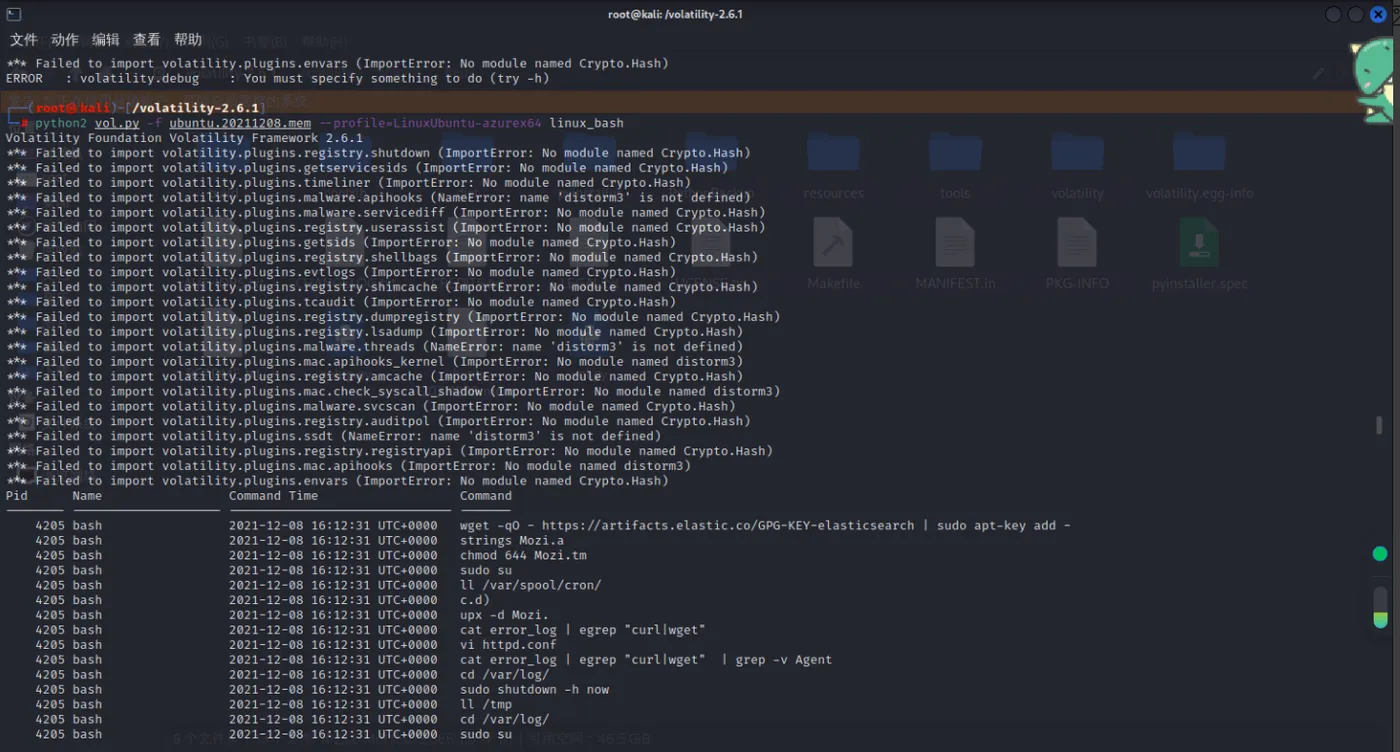Image resolution: width=1400 pixels, height=752 pixels.
Task: Click the wget GPG-KEY-elasticsearch command line
Action: click(x=765, y=526)
